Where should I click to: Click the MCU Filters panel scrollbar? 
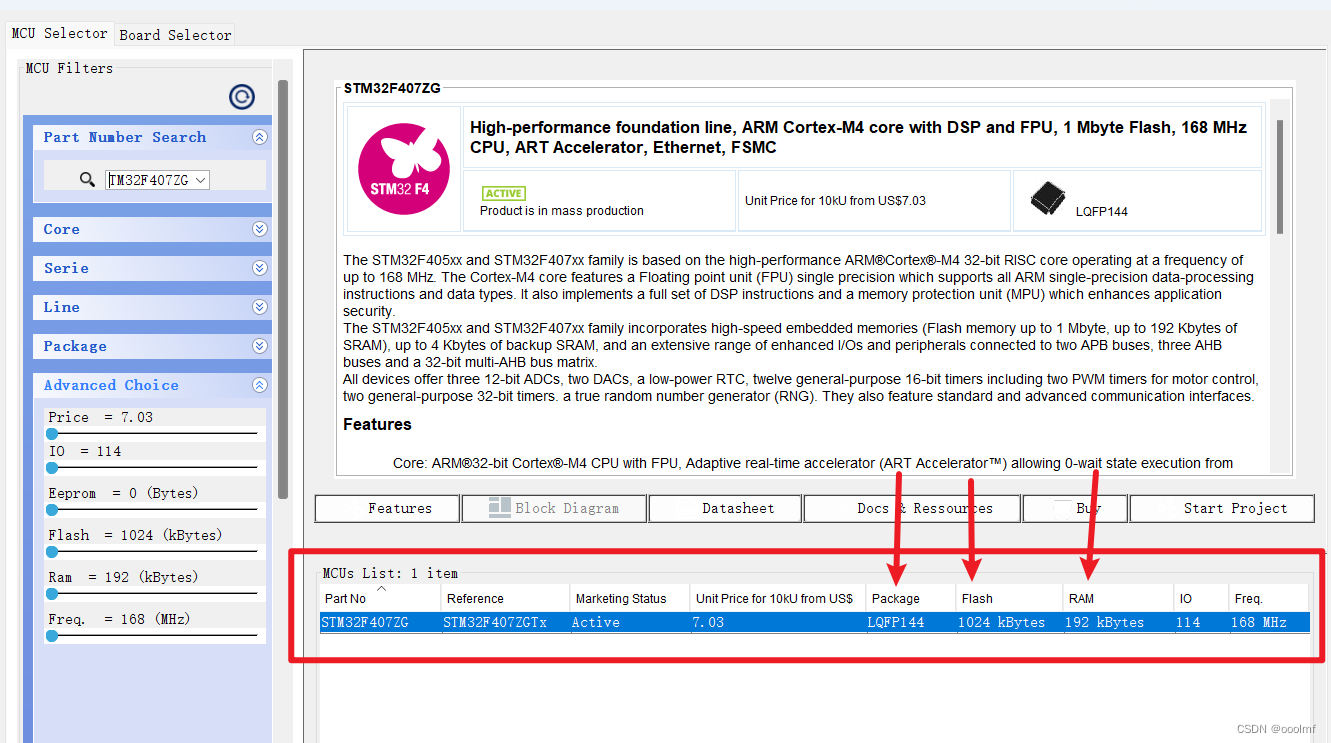[283, 290]
